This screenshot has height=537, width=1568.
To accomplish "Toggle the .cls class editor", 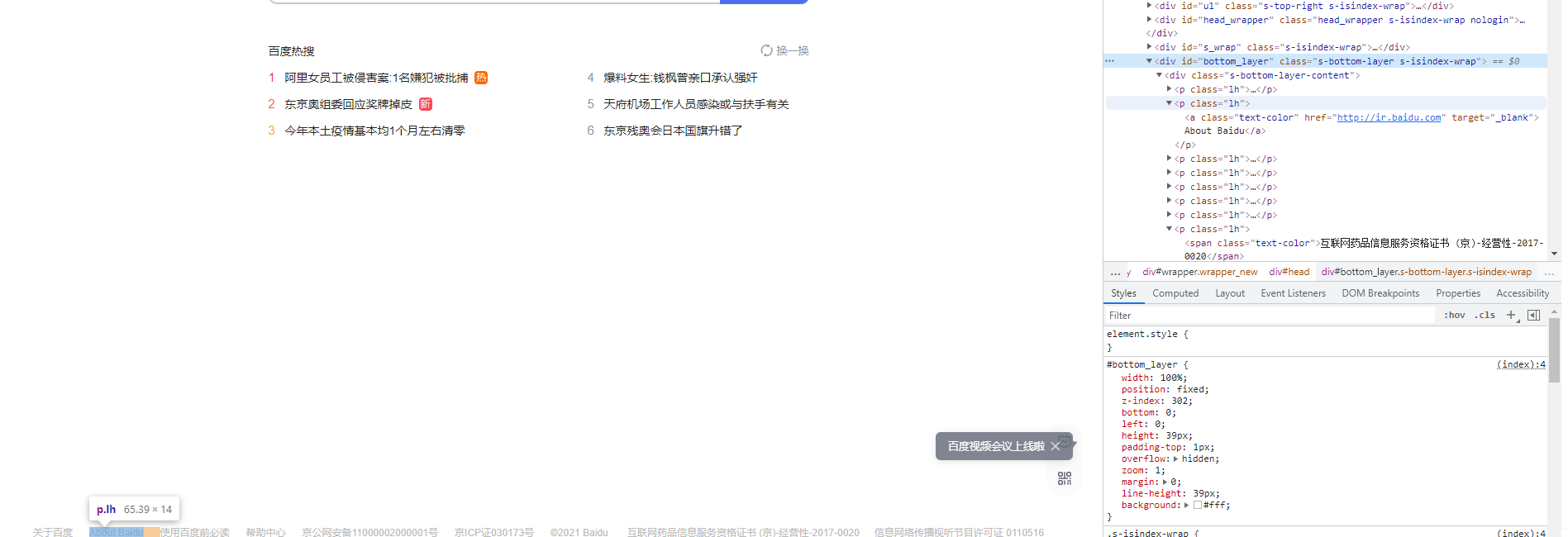I will tap(1485, 315).
